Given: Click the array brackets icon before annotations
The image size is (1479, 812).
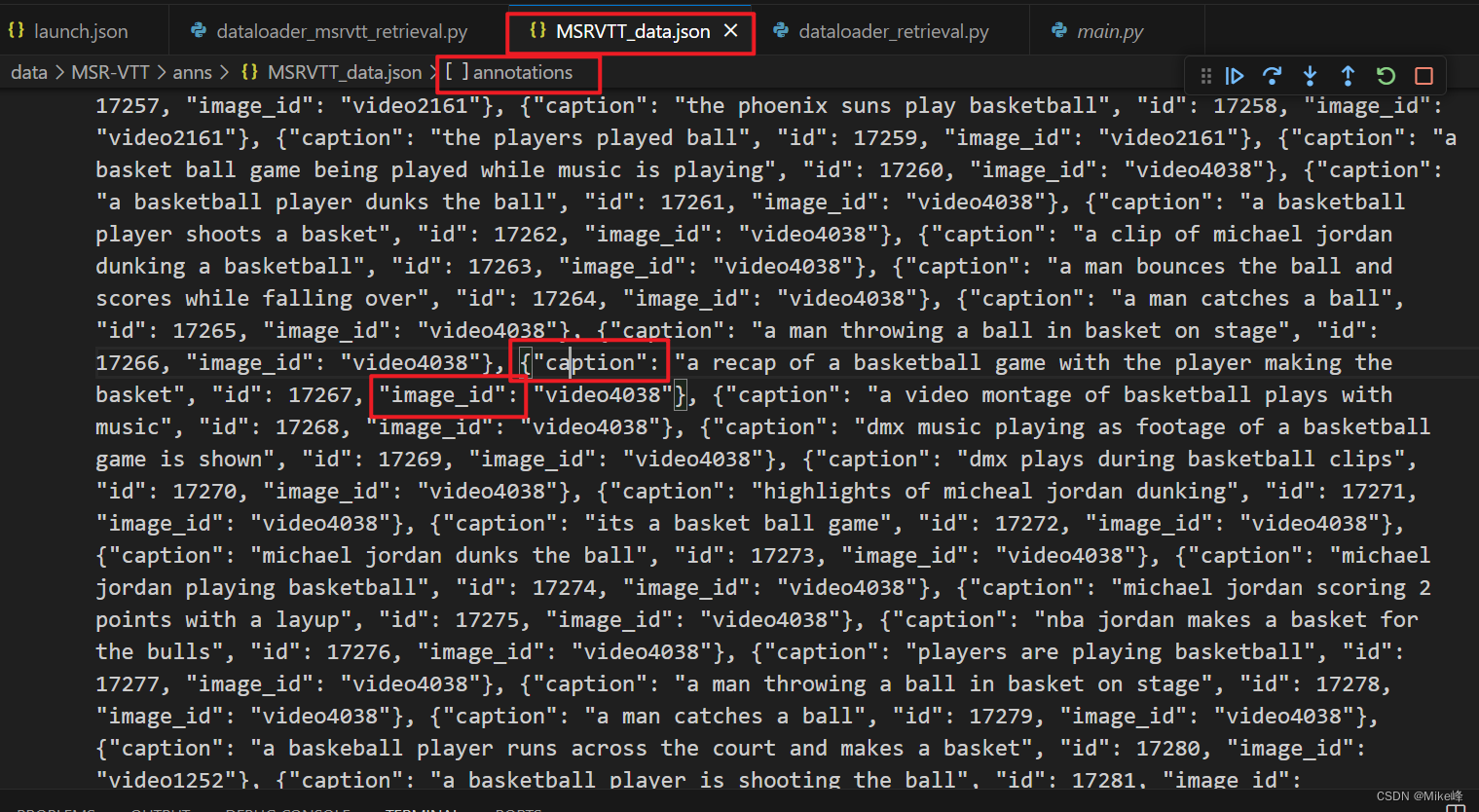Looking at the screenshot, I should point(458,71).
